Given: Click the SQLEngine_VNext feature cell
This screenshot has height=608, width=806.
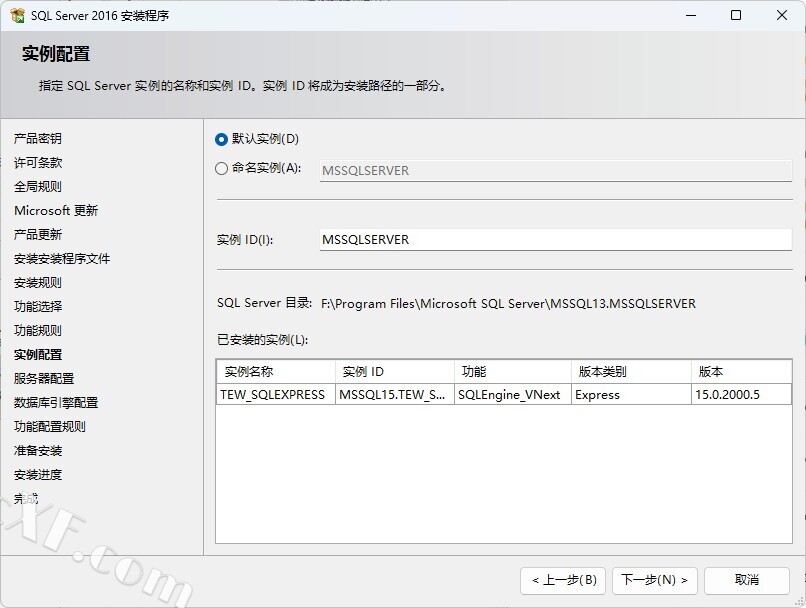Looking at the screenshot, I should [x=513, y=395].
